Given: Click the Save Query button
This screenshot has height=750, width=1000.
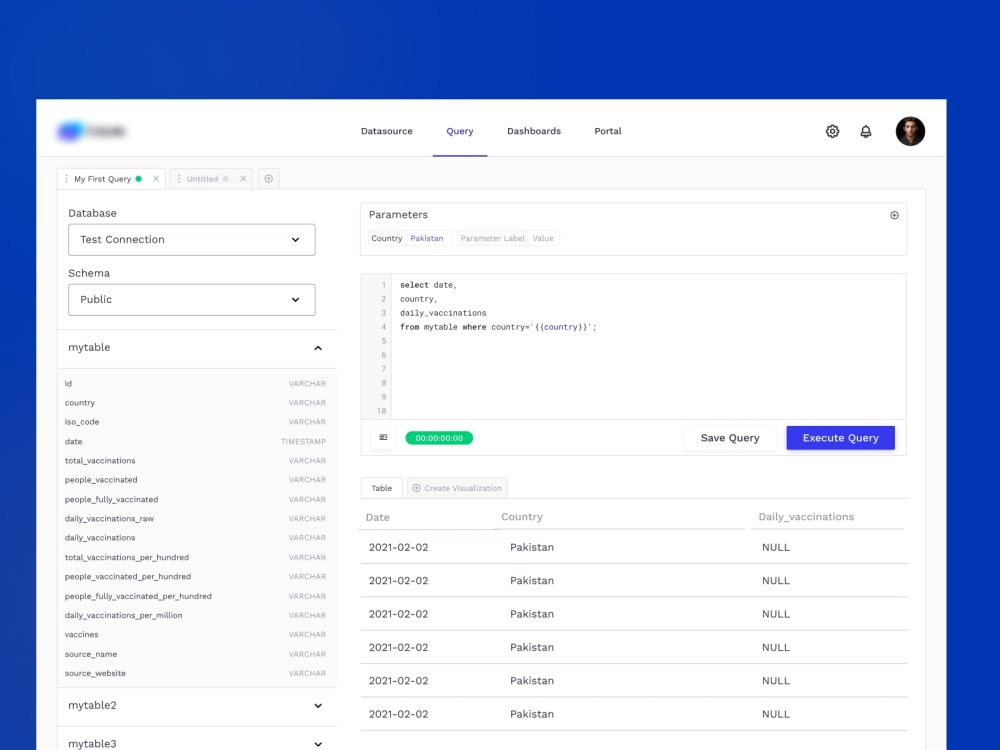Looking at the screenshot, I should point(729,437).
